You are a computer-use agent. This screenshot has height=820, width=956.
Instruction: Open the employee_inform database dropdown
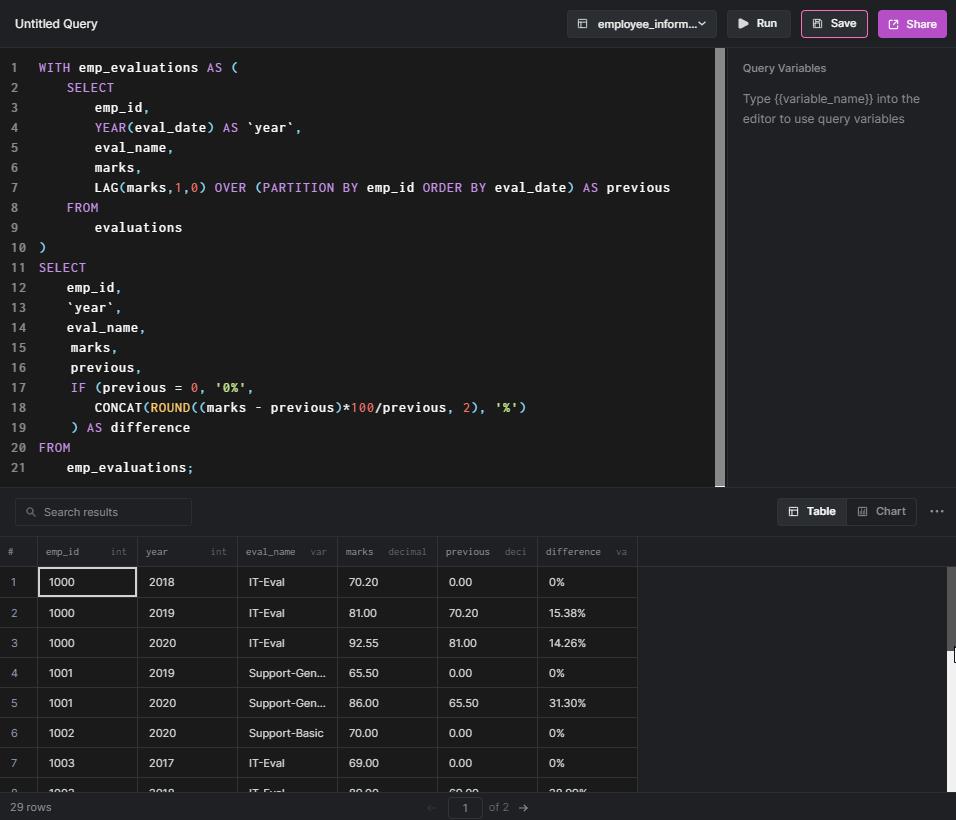point(641,24)
